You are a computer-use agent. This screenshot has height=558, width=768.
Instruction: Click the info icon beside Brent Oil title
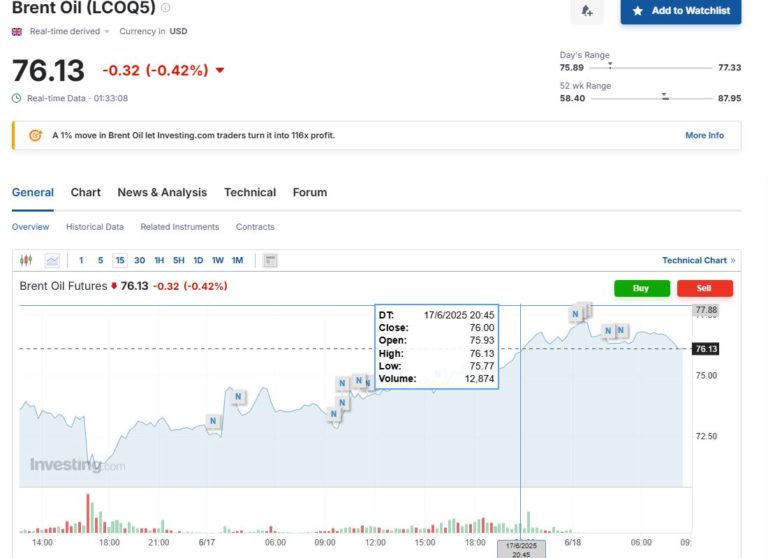pyautogui.click(x=166, y=8)
